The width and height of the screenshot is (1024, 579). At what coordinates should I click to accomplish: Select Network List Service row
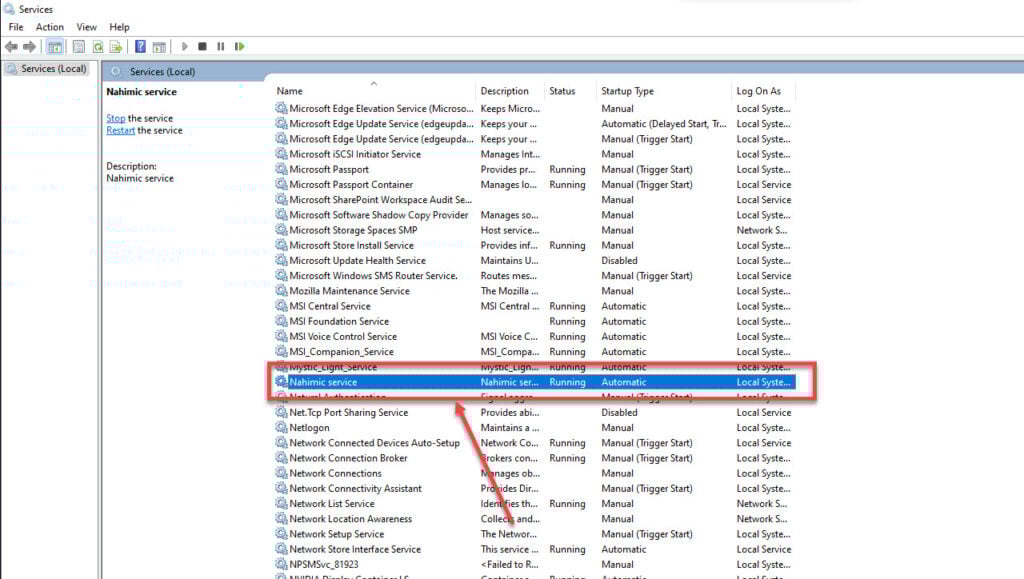click(x=534, y=503)
